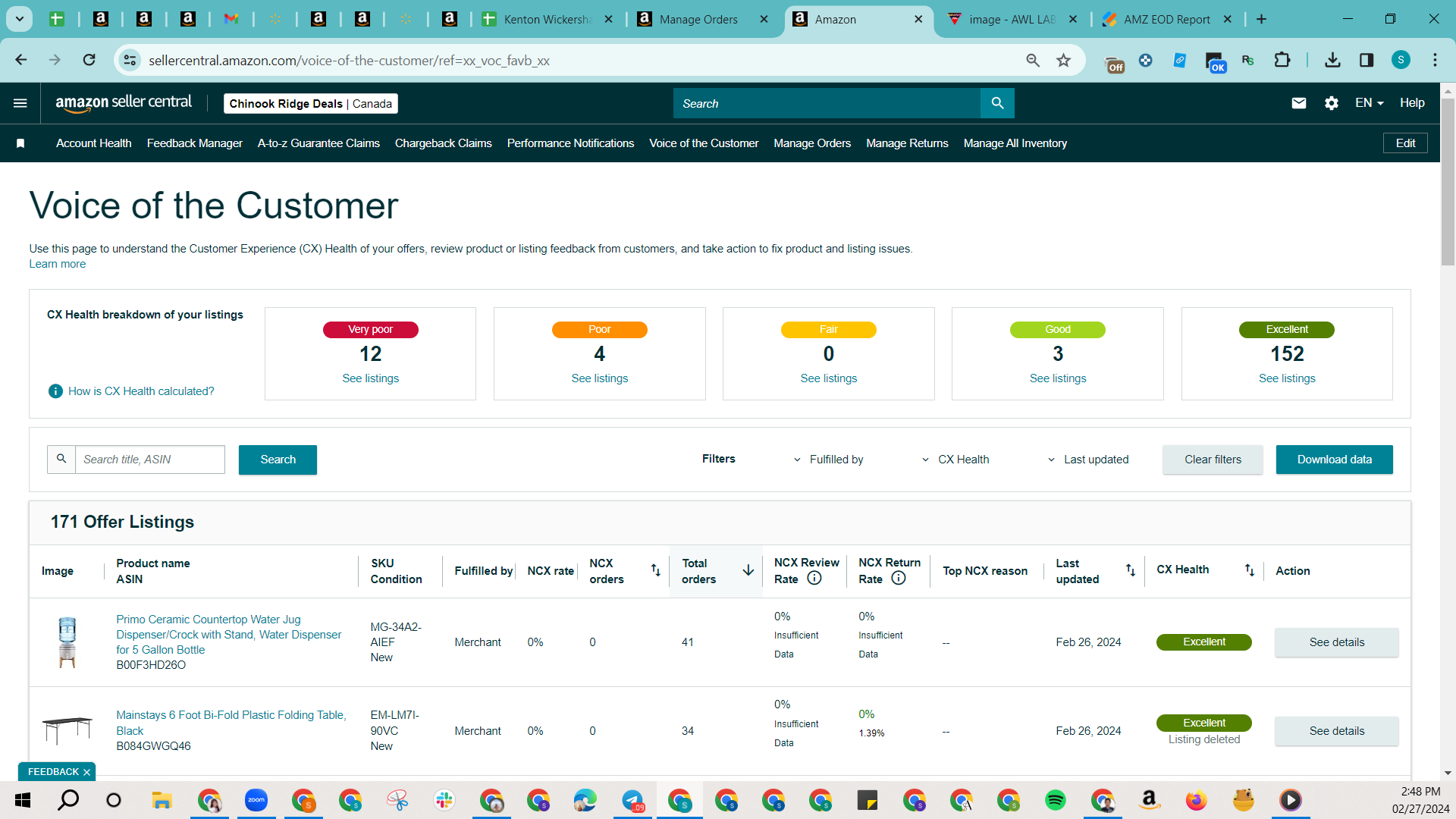The height and width of the screenshot is (819, 1456).
Task: Sort by Last updated column arrows
Action: pos(1131,570)
